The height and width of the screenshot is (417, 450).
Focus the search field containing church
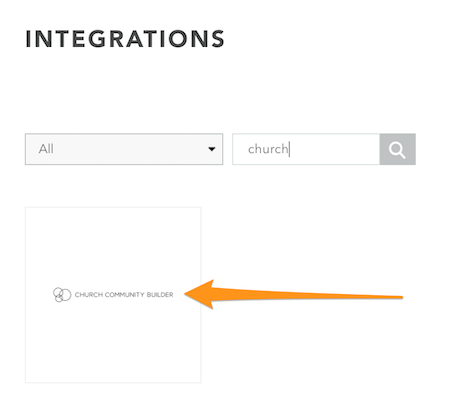[306, 149]
